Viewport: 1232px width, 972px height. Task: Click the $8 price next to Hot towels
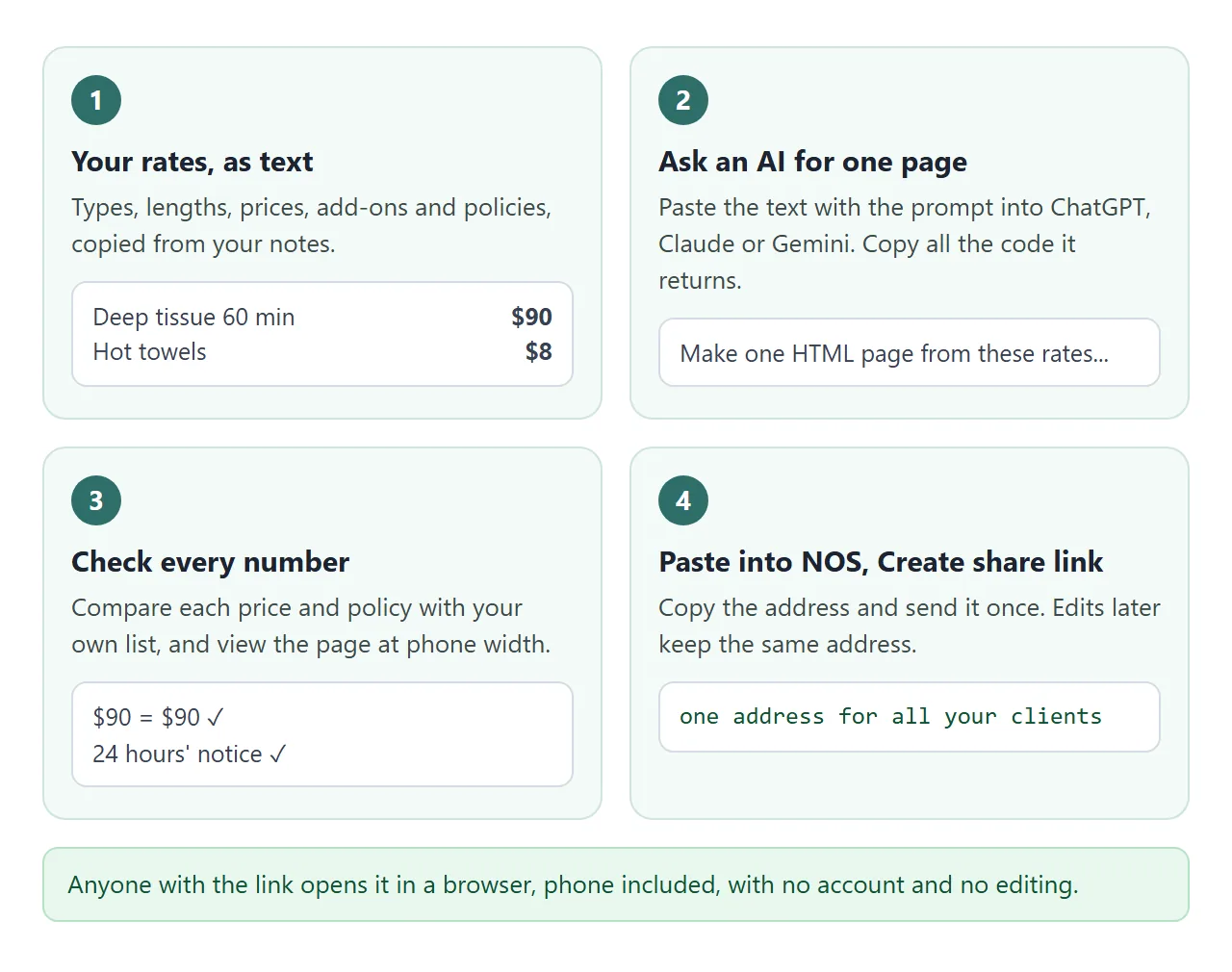click(538, 351)
